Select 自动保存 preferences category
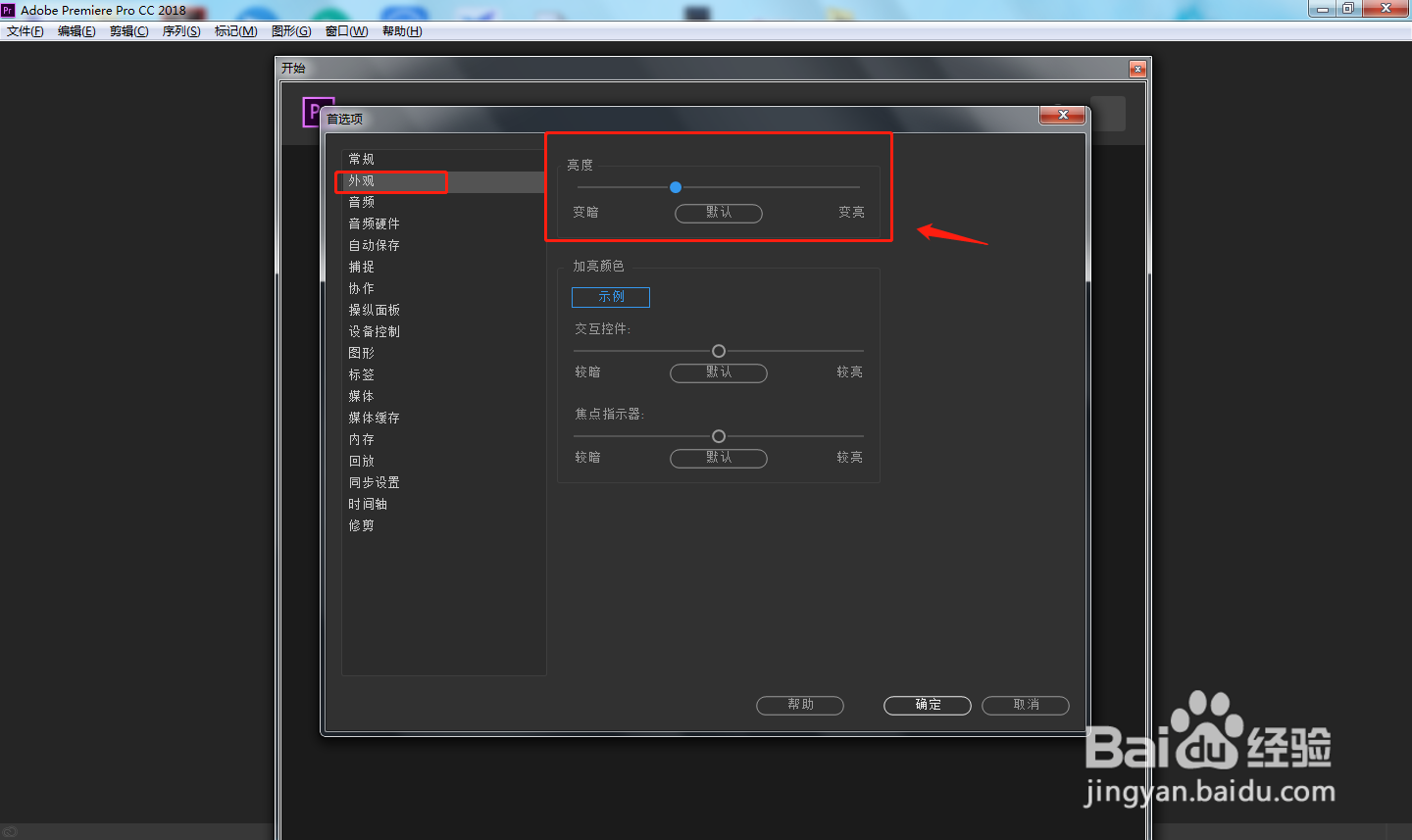 tap(443, 245)
